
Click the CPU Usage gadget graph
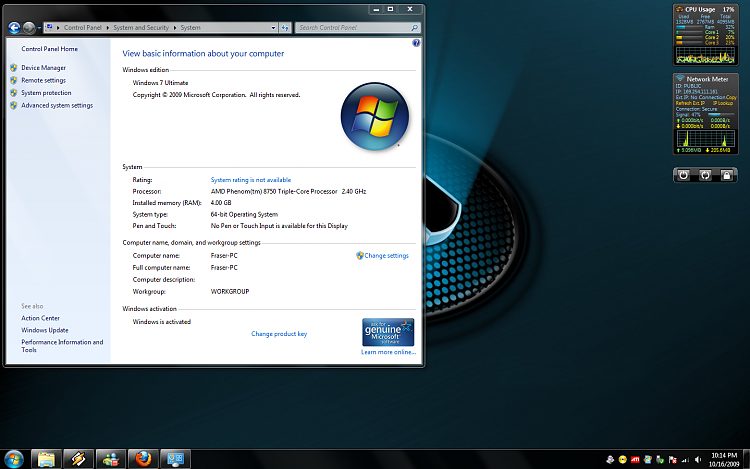click(705, 55)
